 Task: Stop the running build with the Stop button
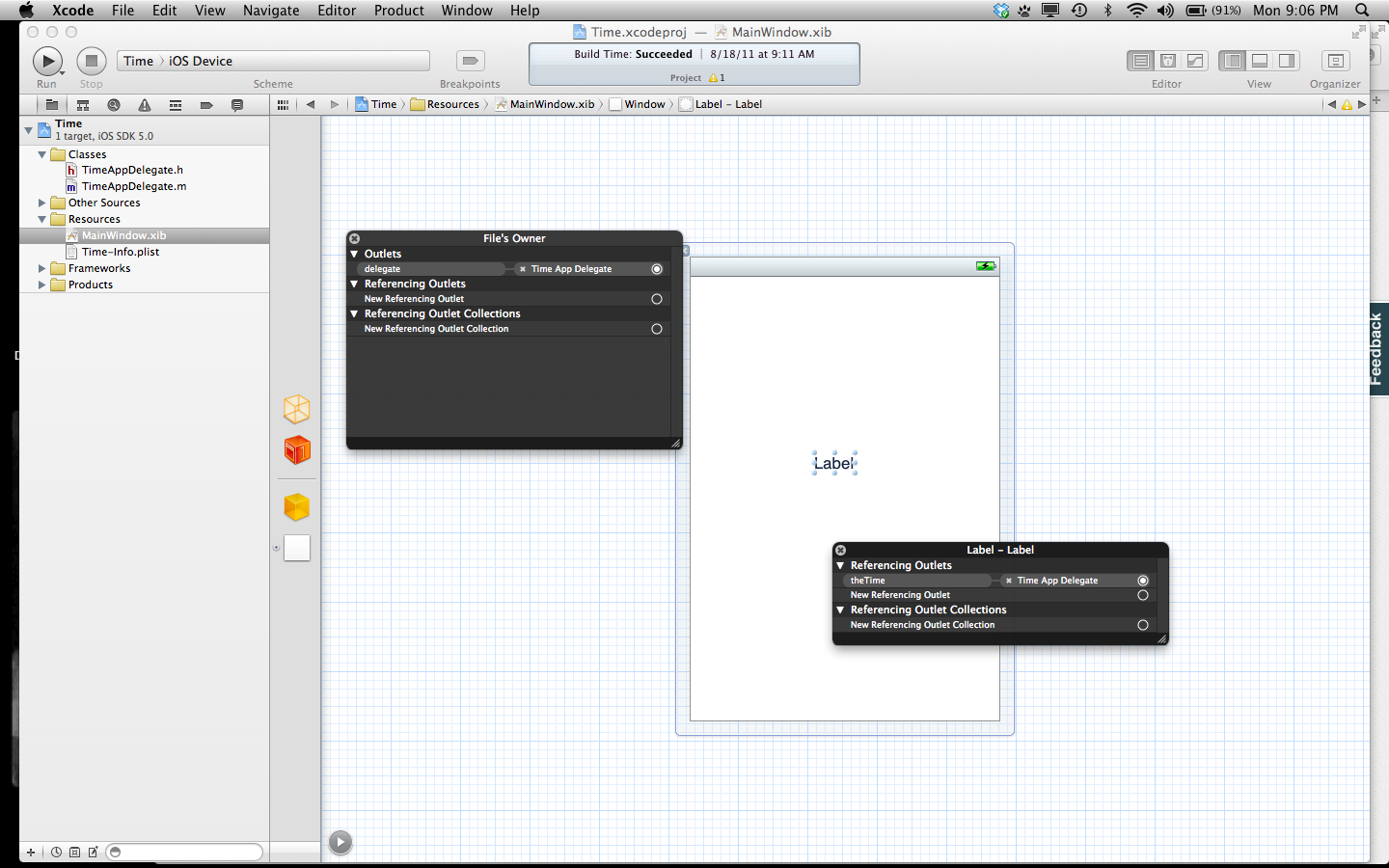click(92, 61)
